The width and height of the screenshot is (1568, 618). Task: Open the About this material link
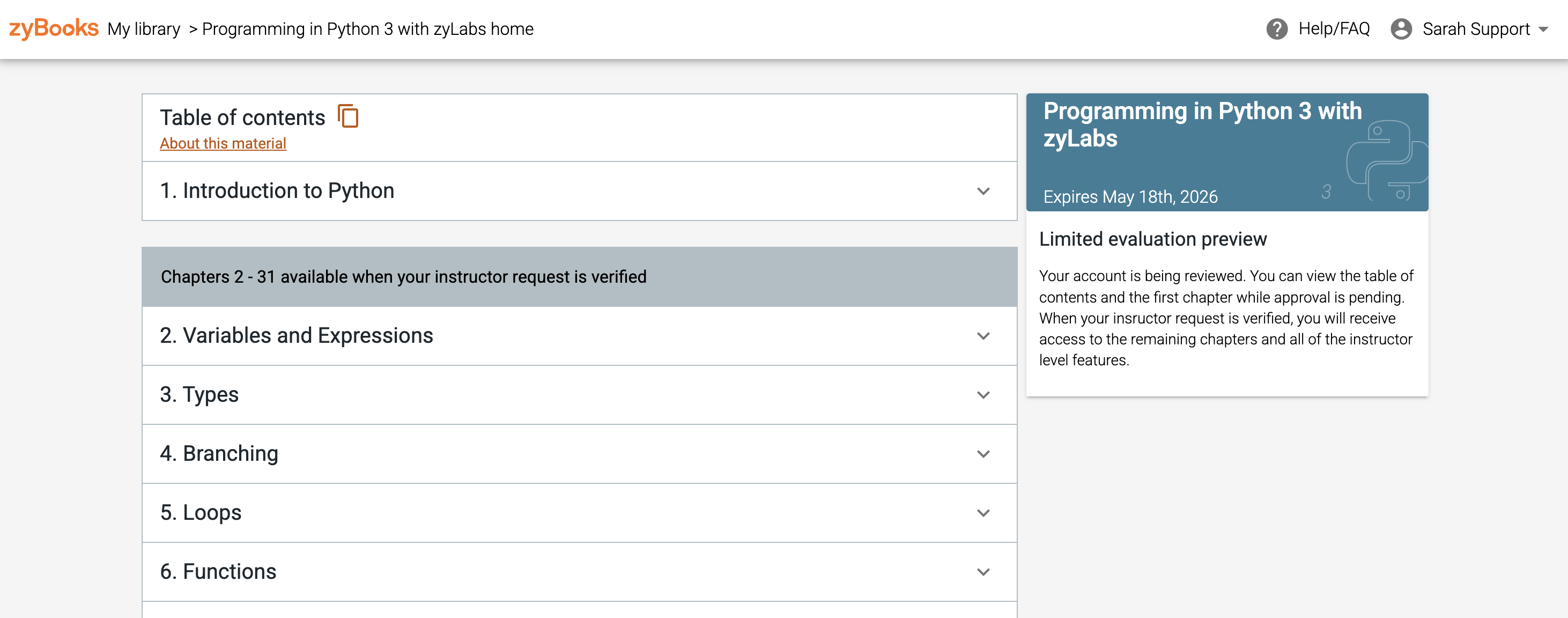coord(223,143)
